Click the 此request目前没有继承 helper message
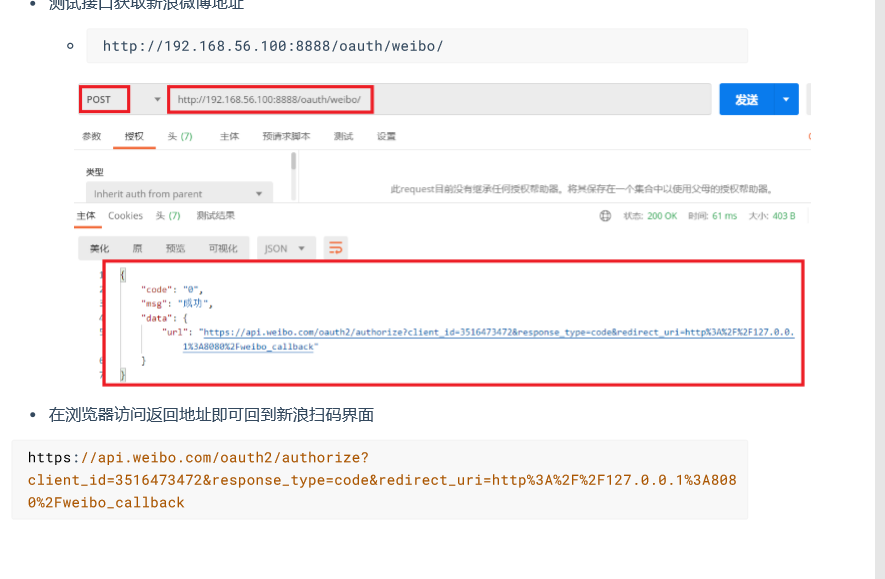This screenshot has width=885, height=579. click(x=582, y=188)
